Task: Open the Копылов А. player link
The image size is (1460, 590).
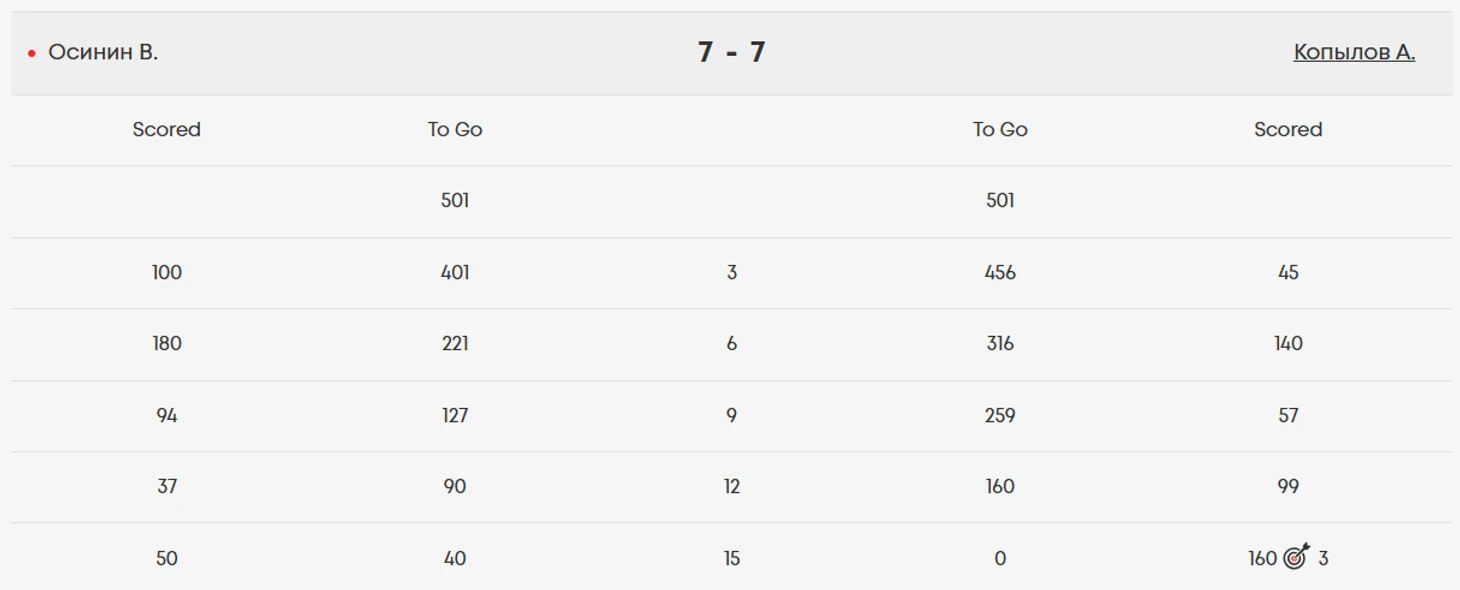Action: point(1354,52)
